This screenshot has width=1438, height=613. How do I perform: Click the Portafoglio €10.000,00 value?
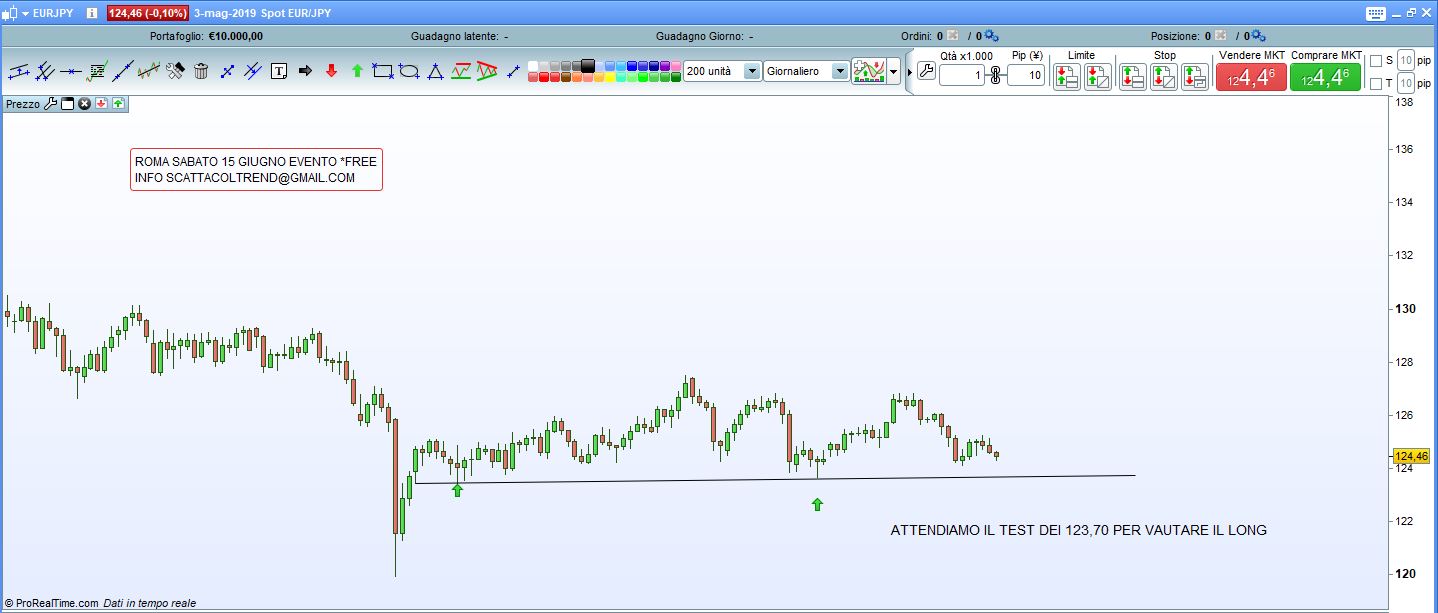[235, 36]
